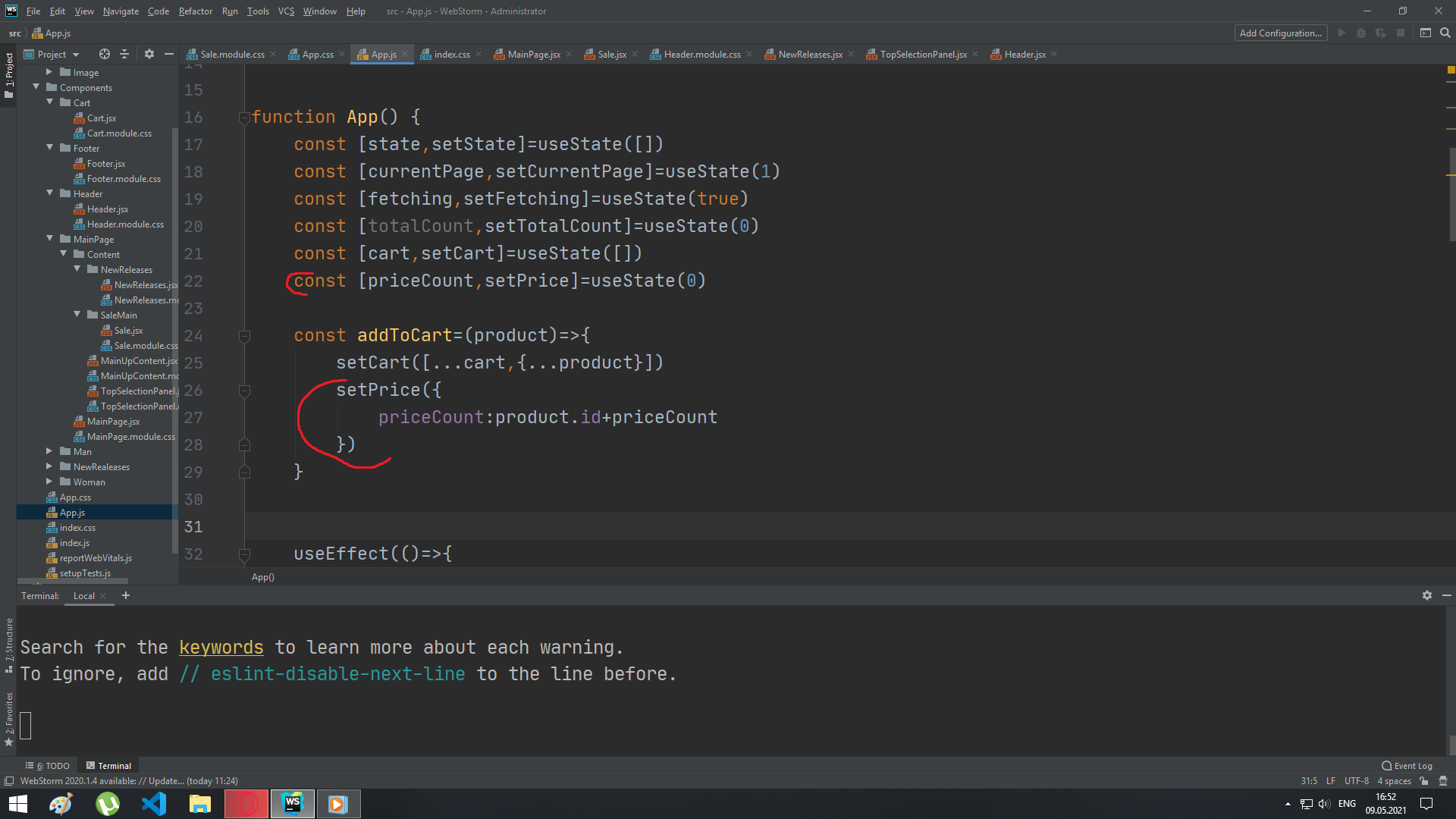
Task: Switch to the MainPage.jsx tab
Action: point(533,54)
